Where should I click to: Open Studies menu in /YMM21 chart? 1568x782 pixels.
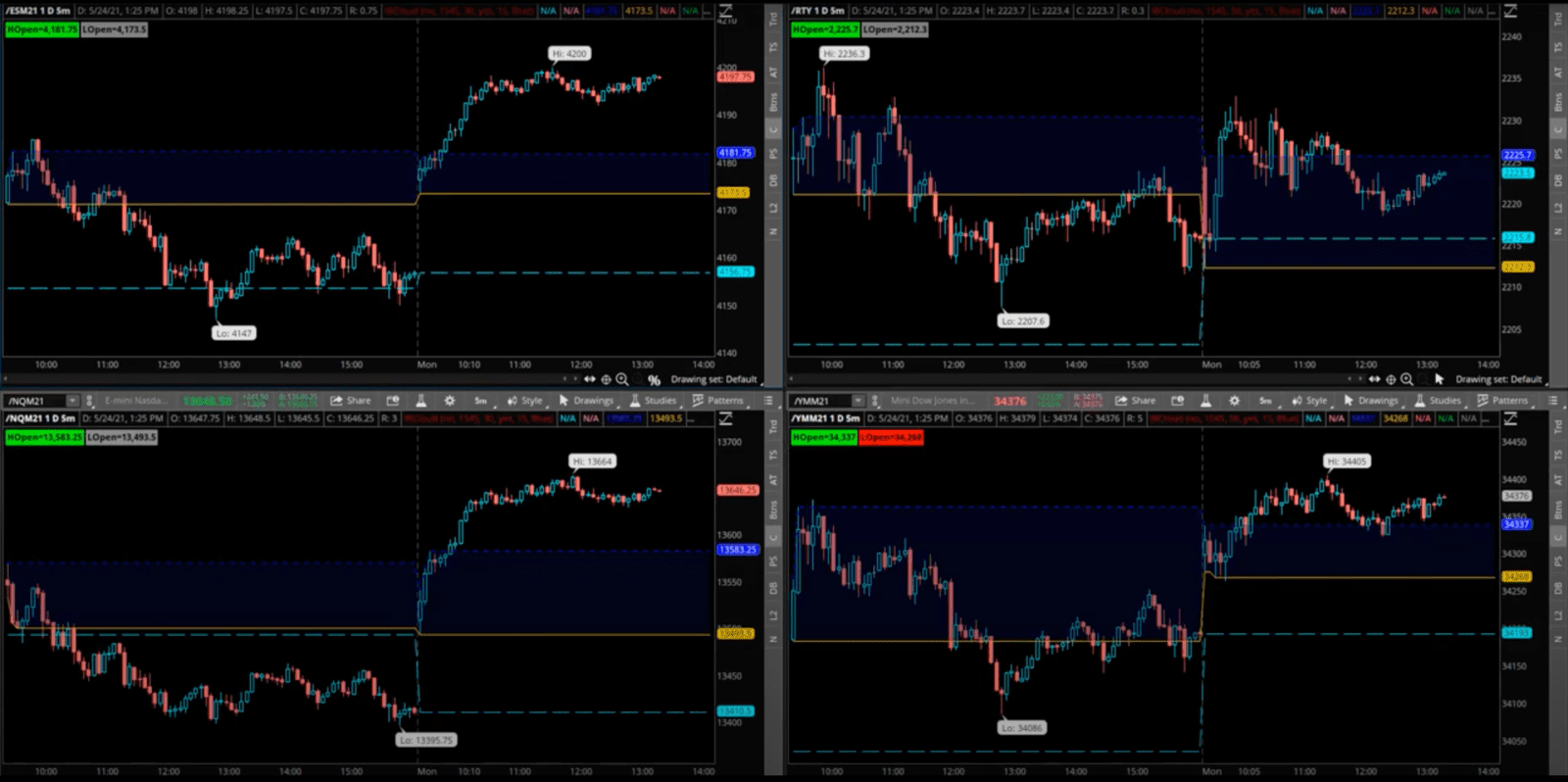[x=1438, y=401]
